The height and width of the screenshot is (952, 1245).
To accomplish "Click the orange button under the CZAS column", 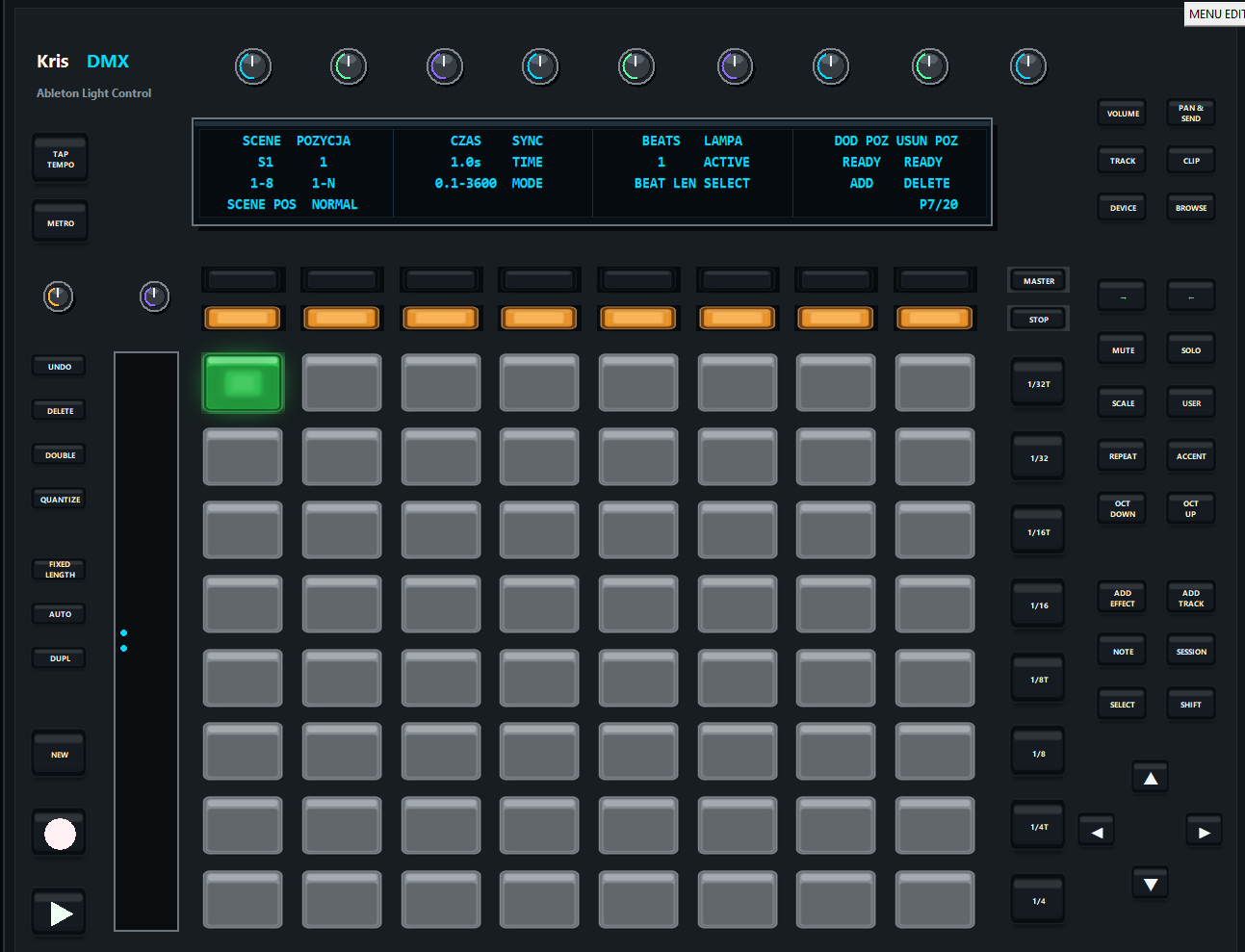I will pyautogui.click(x=441, y=318).
